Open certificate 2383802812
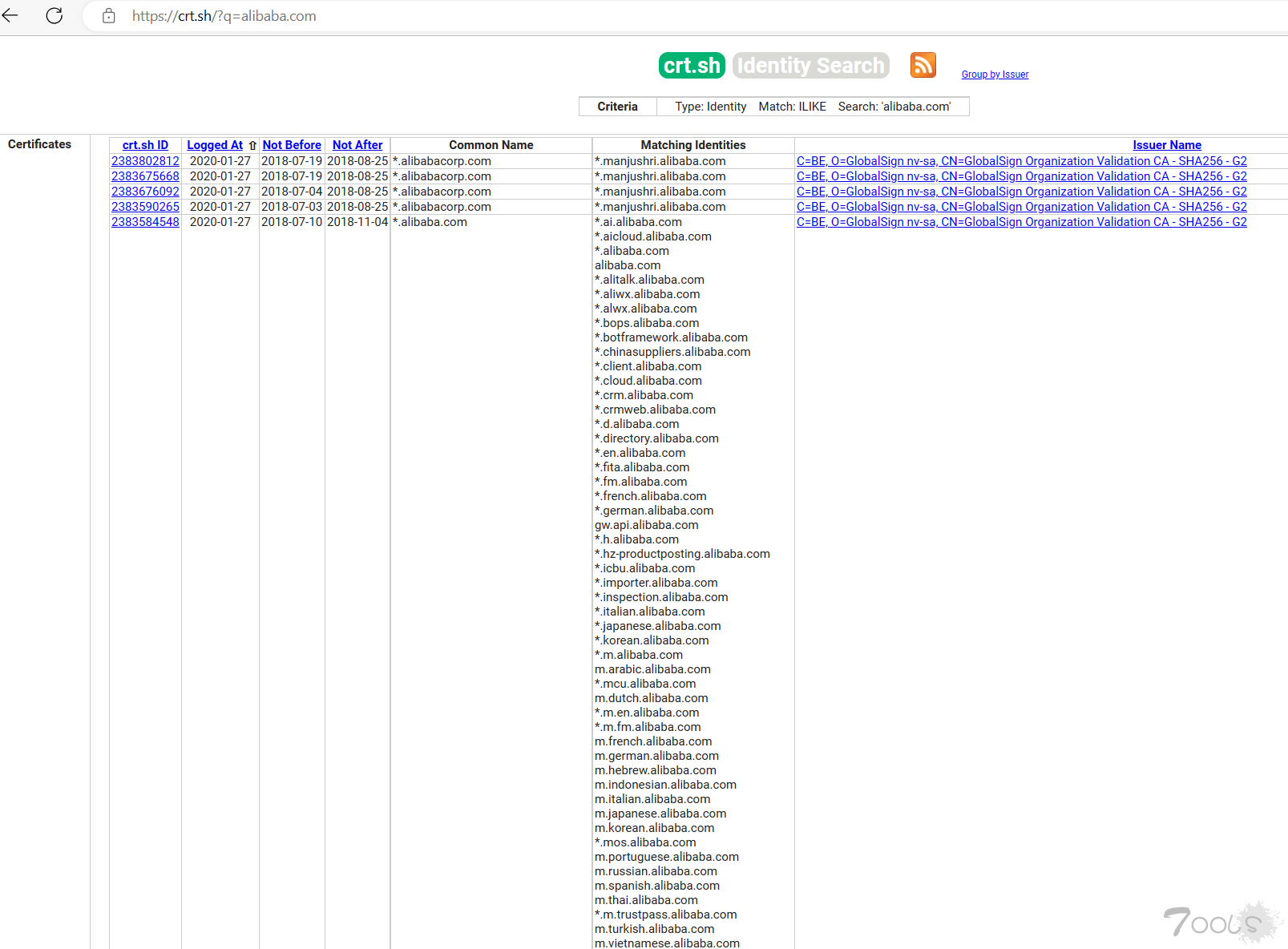The width and height of the screenshot is (1288, 949). point(145,161)
